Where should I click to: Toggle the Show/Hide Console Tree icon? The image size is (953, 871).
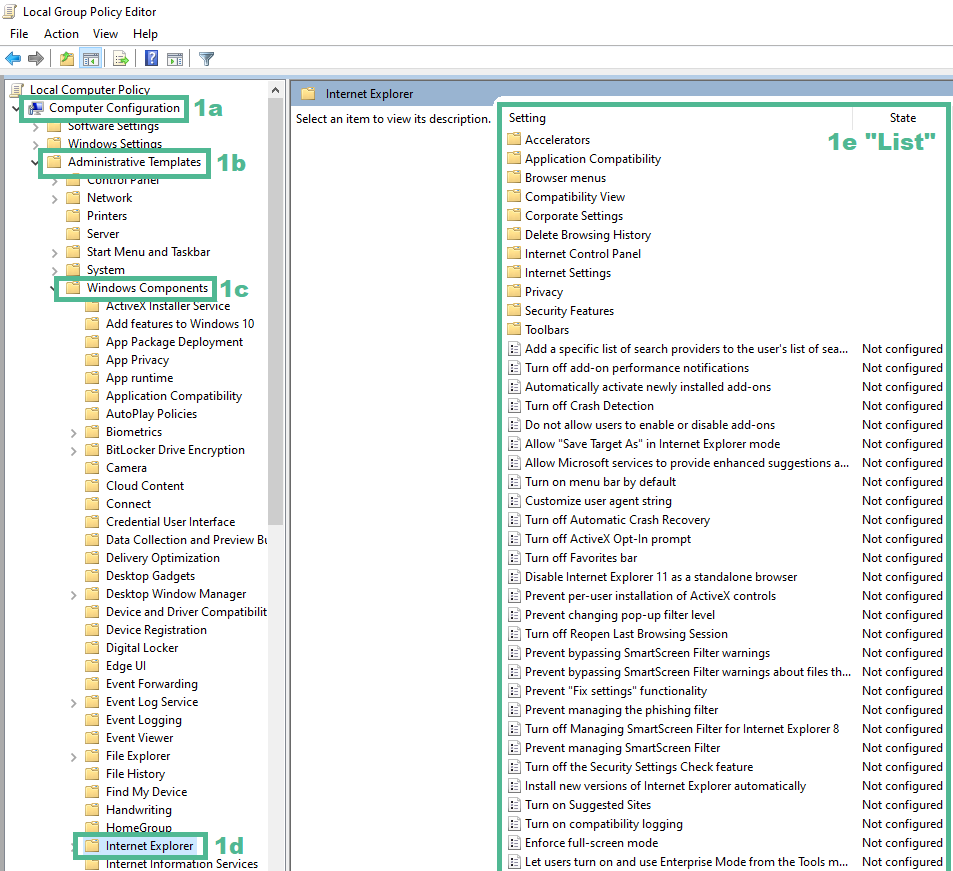(x=90, y=59)
